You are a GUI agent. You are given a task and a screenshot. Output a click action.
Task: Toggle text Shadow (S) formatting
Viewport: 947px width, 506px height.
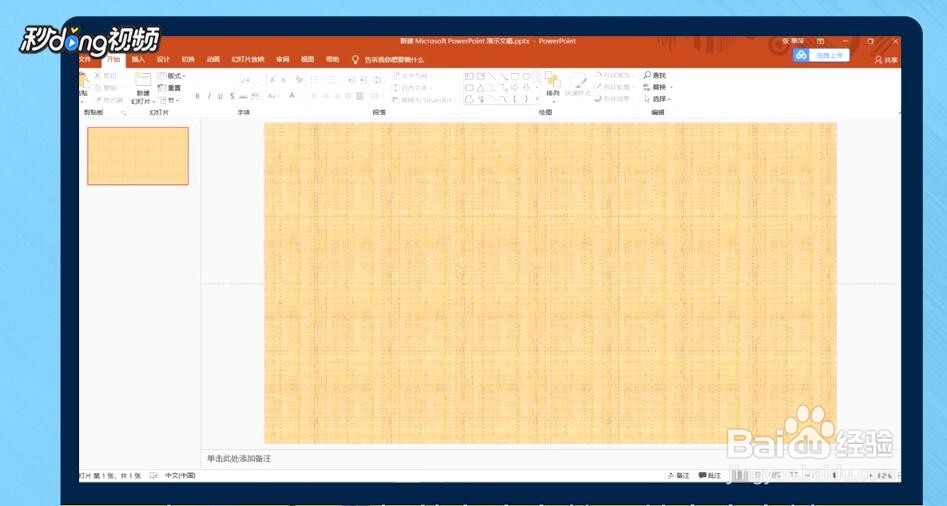pyautogui.click(x=232, y=97)
